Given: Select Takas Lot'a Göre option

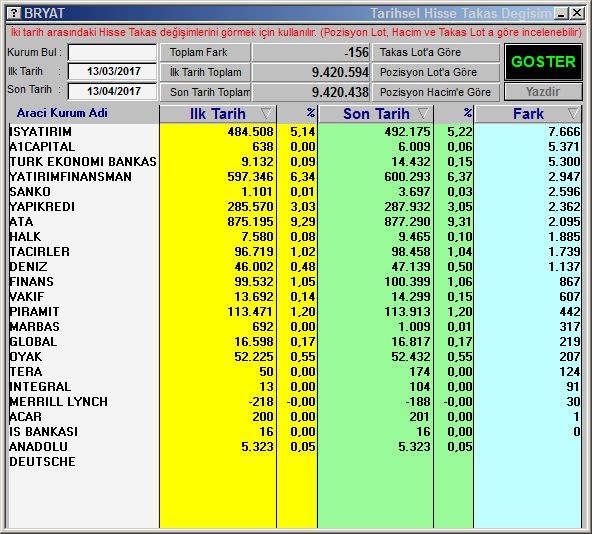Looking at the screenshot, I should click(x=436, y=52).
